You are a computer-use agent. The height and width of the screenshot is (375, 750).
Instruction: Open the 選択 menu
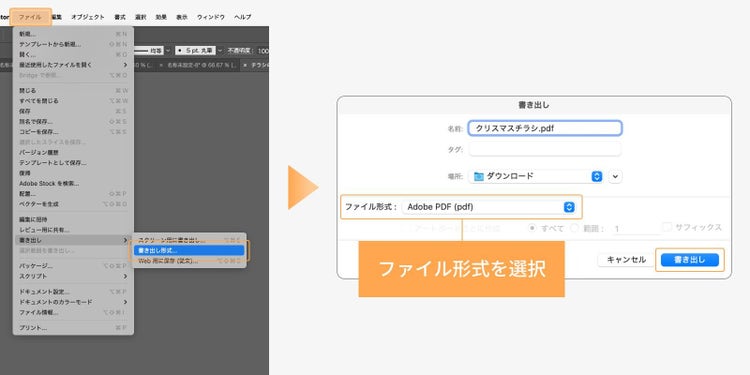[141, 17]
